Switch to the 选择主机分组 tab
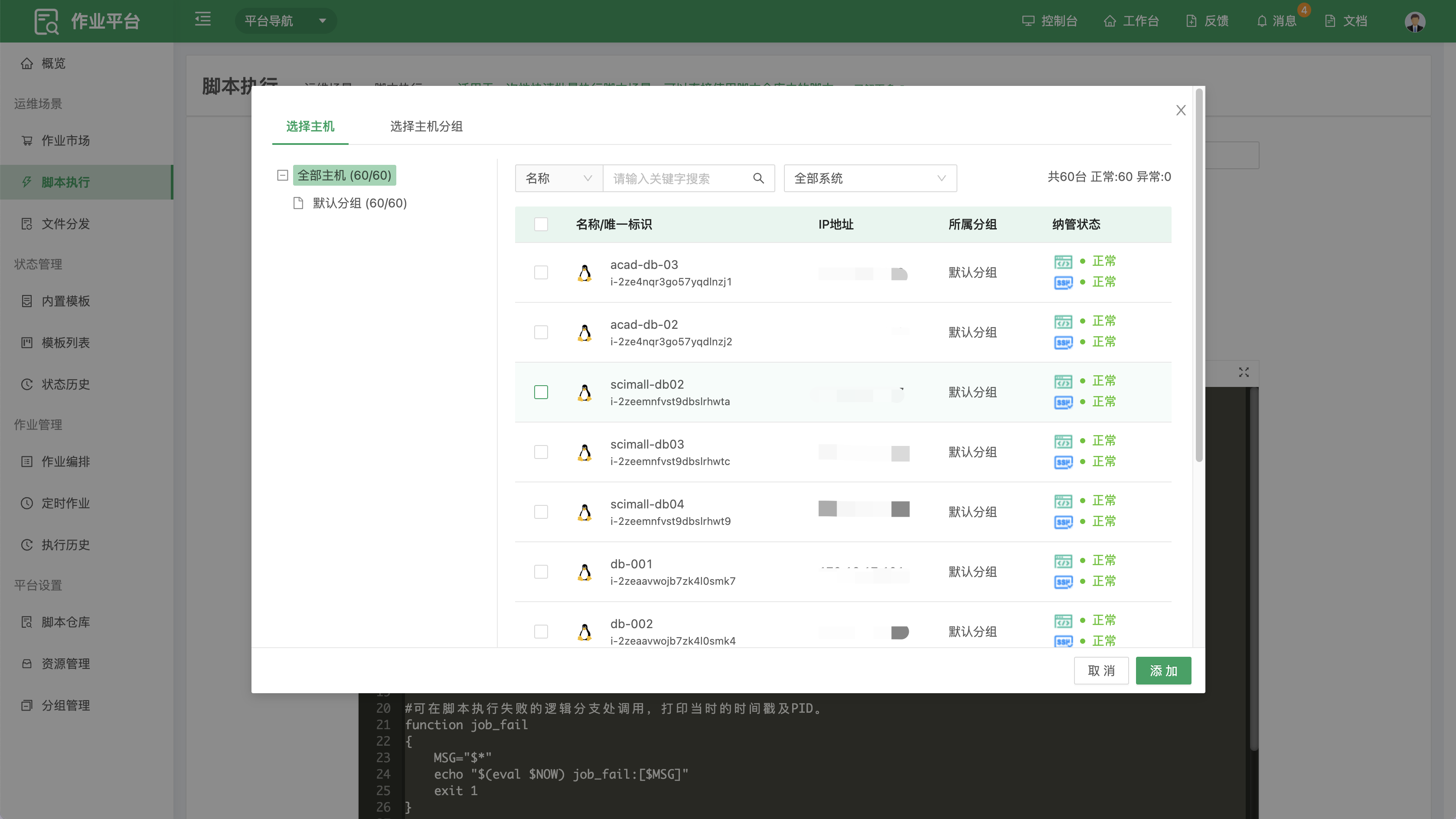Image resolution: width=1456 pixels, height=819 pixels. (x=426, y=126)
